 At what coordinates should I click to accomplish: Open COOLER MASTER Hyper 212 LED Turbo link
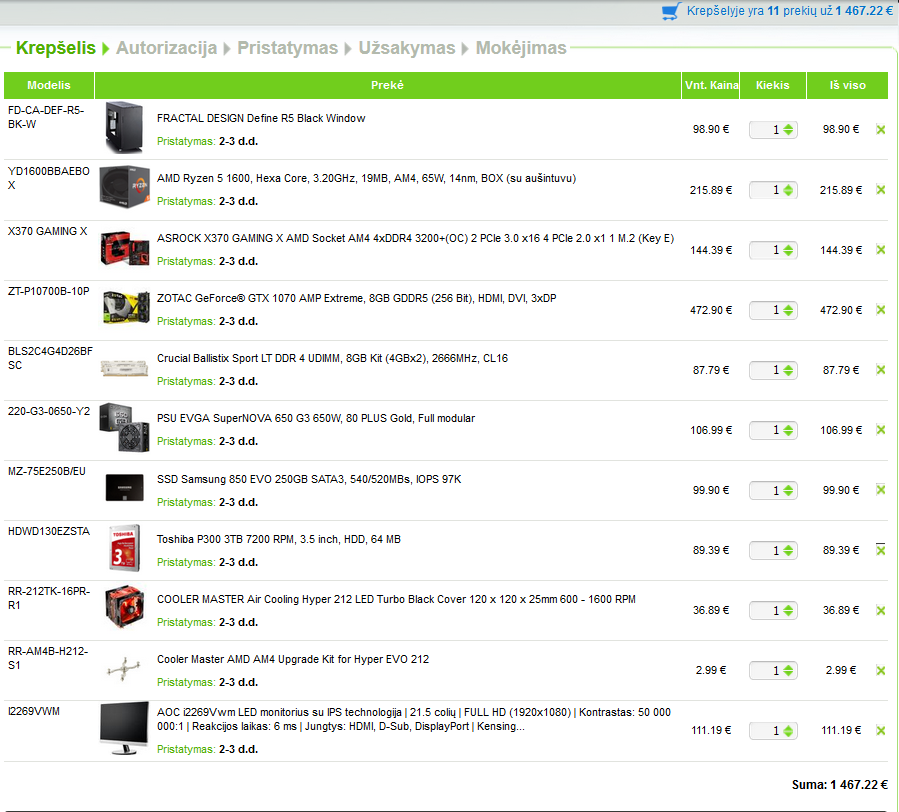396,599
